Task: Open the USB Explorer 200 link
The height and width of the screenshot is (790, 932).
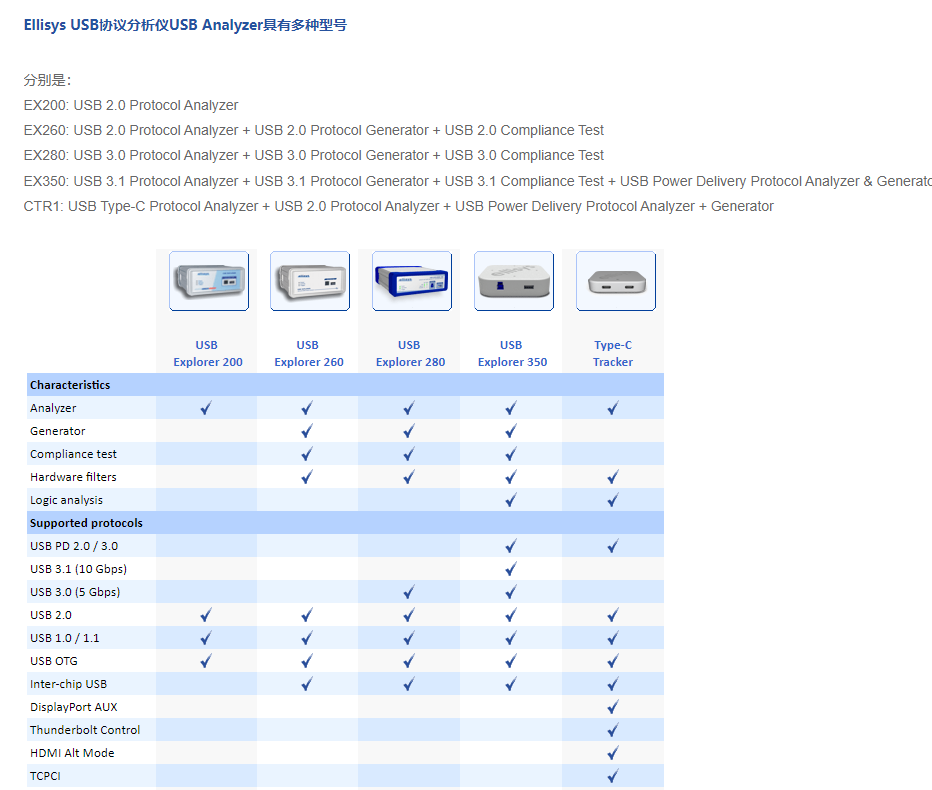Action: tap(207, 354)
